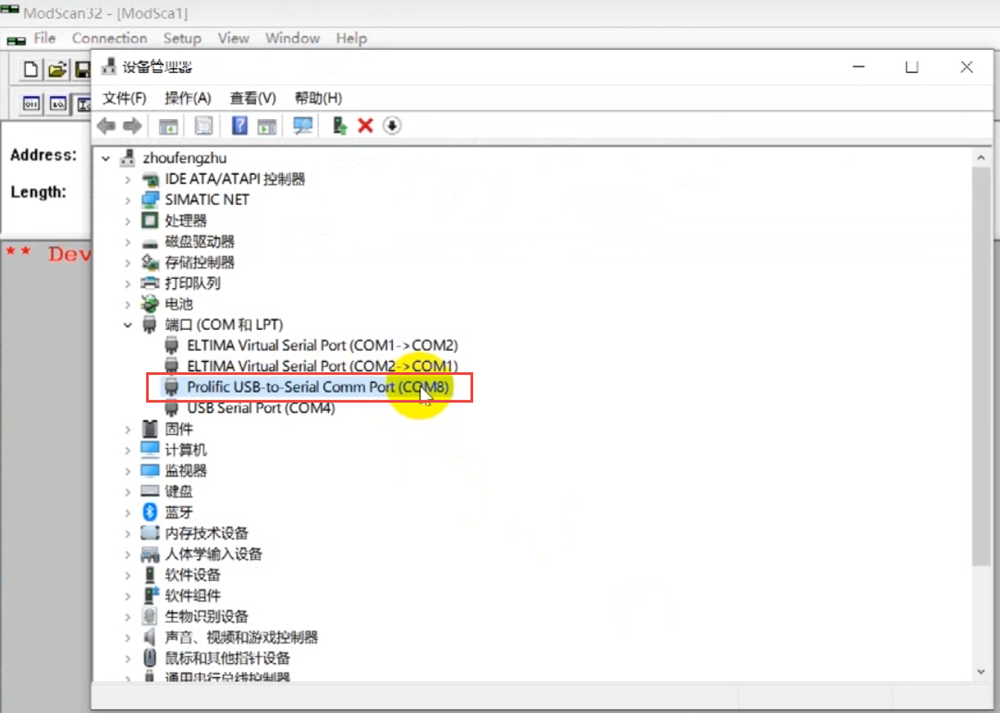1000x713 pixels.
Task: Open the Connection menu in ModScan32
Action: click(x=109, y=38)
